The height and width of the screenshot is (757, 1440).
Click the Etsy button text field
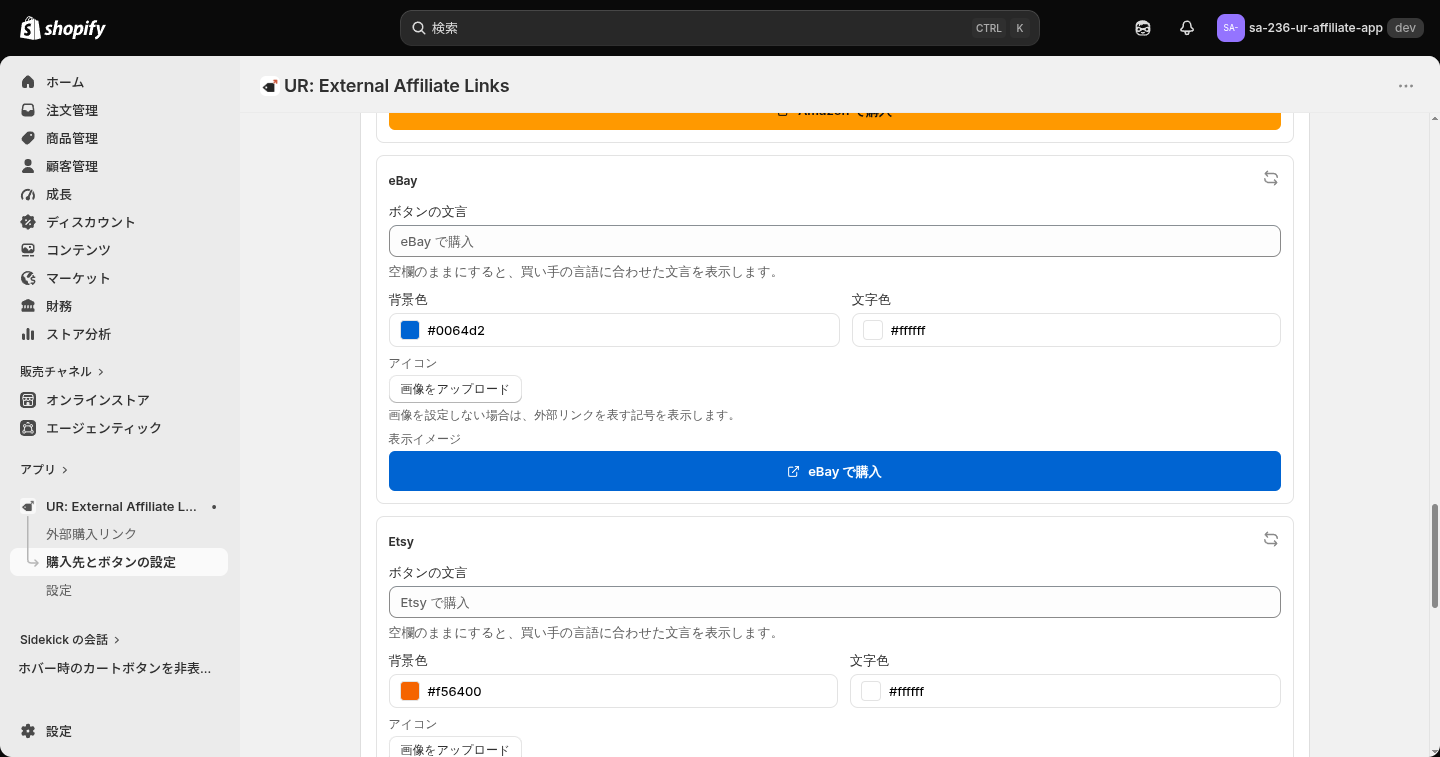pyautogui.click(x=835, y=602)
